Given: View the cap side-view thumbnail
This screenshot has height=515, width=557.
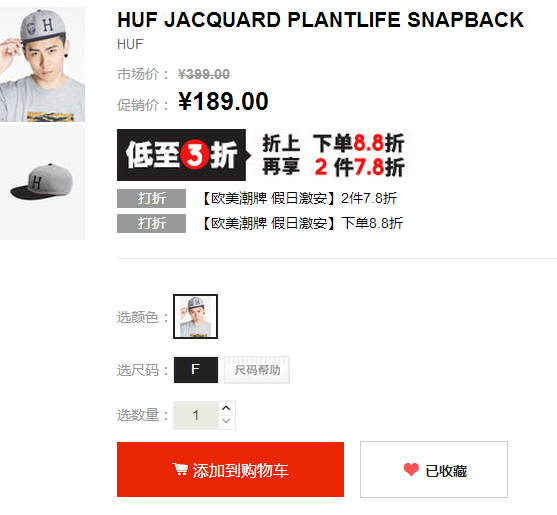Looking at the screenshot, I should coord(42,183).
